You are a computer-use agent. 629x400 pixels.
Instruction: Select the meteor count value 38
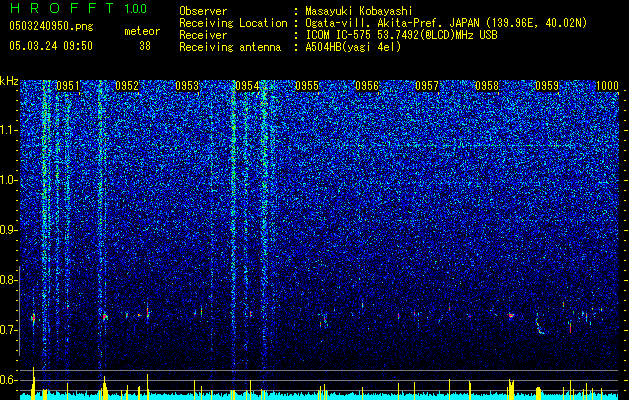(x=145, y=46)
